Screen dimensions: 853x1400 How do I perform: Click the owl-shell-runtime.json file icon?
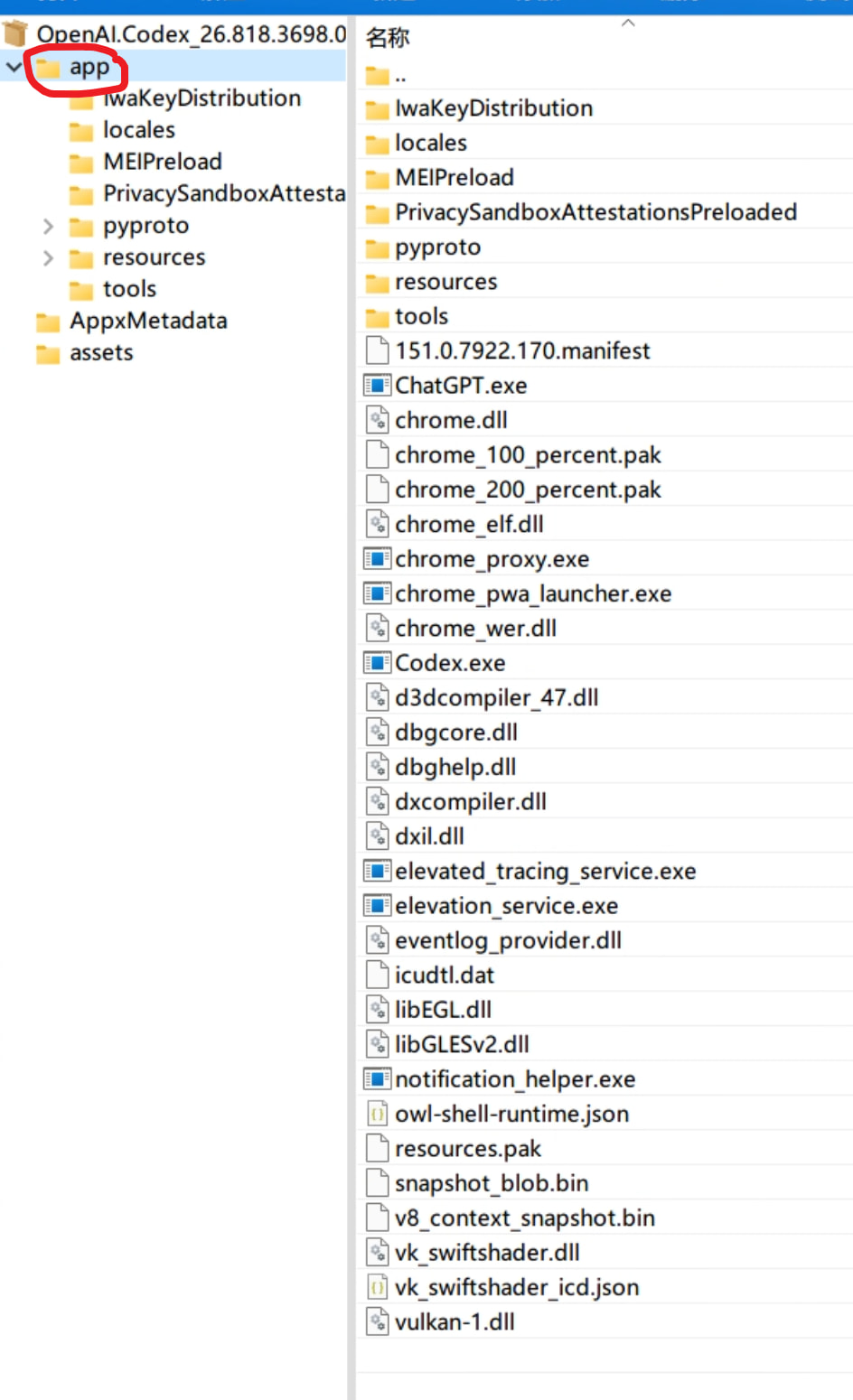(377, 1114)
